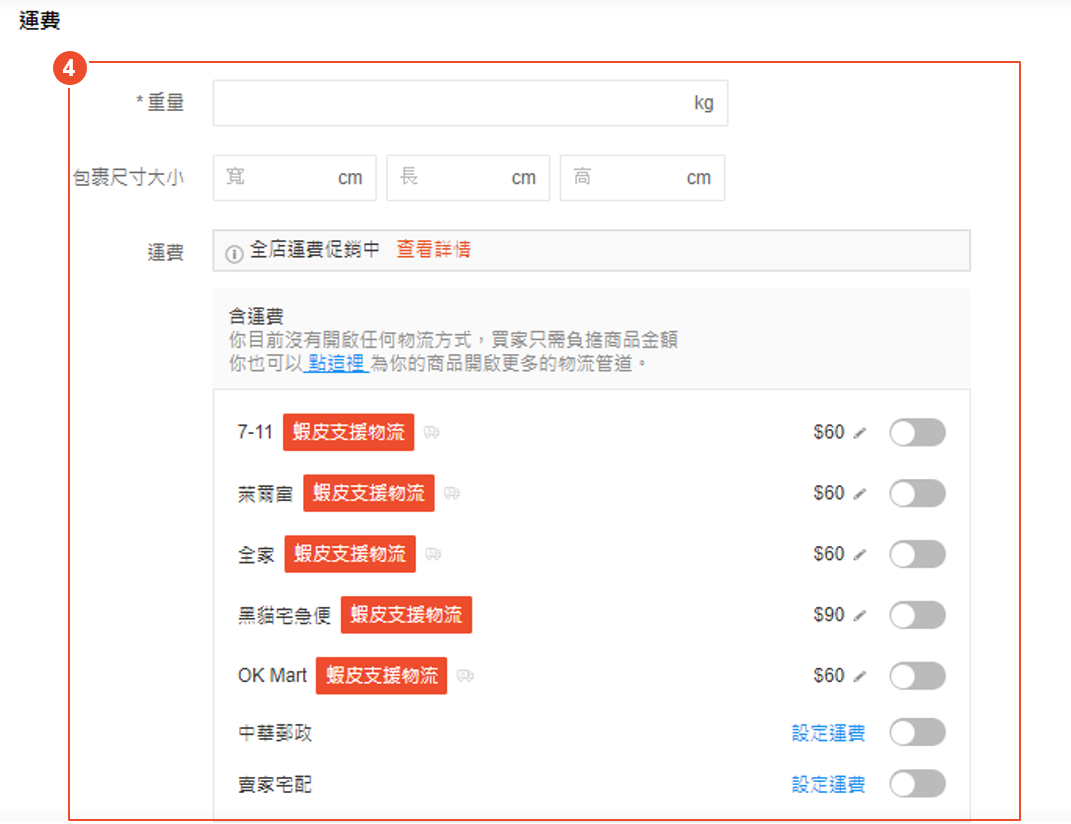Click the 點這裡 link for more logistics
The width and height of the screenshot is (1071, 824).
(x=336, y=364)
